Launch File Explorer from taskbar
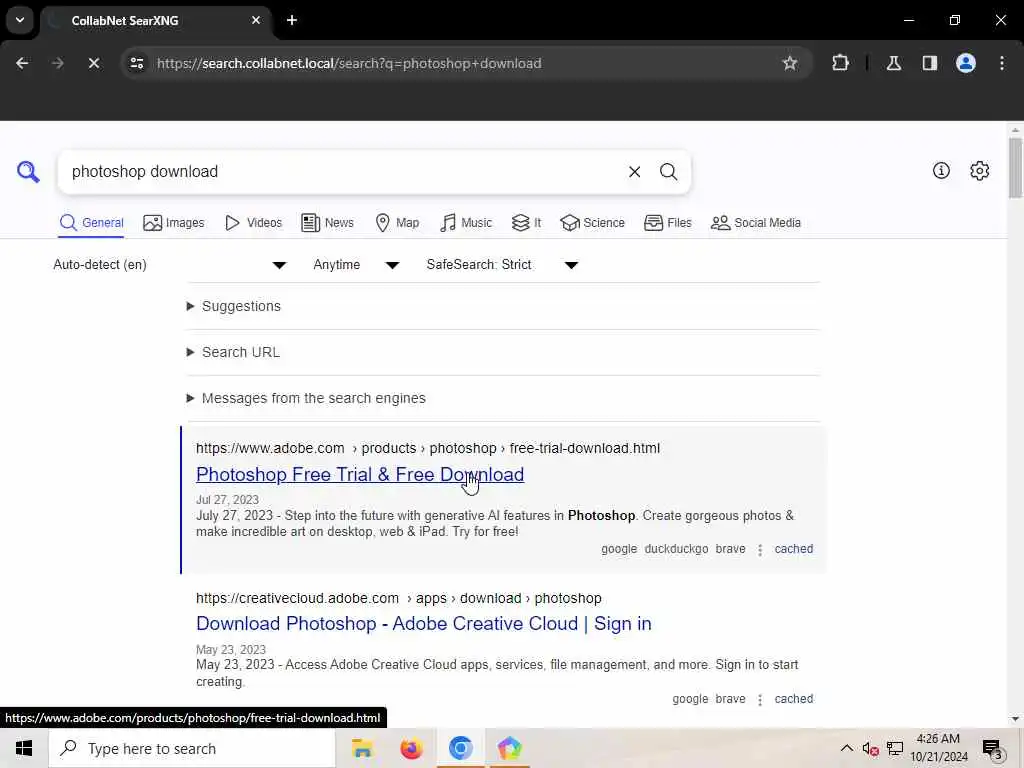The width and height of the screenshot is (1024, 768). [362, 748]
